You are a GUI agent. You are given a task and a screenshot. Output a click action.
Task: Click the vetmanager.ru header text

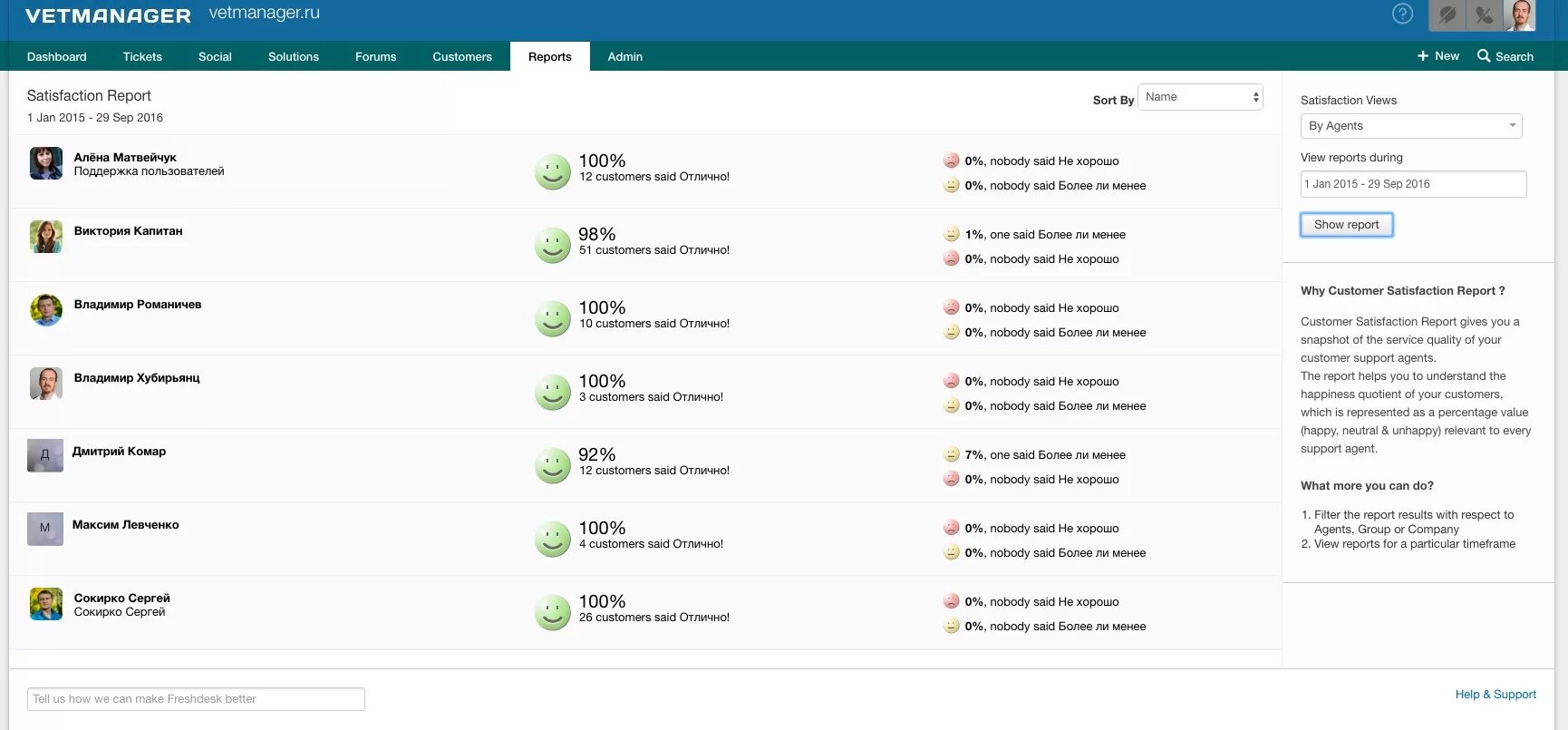(265, 14)
